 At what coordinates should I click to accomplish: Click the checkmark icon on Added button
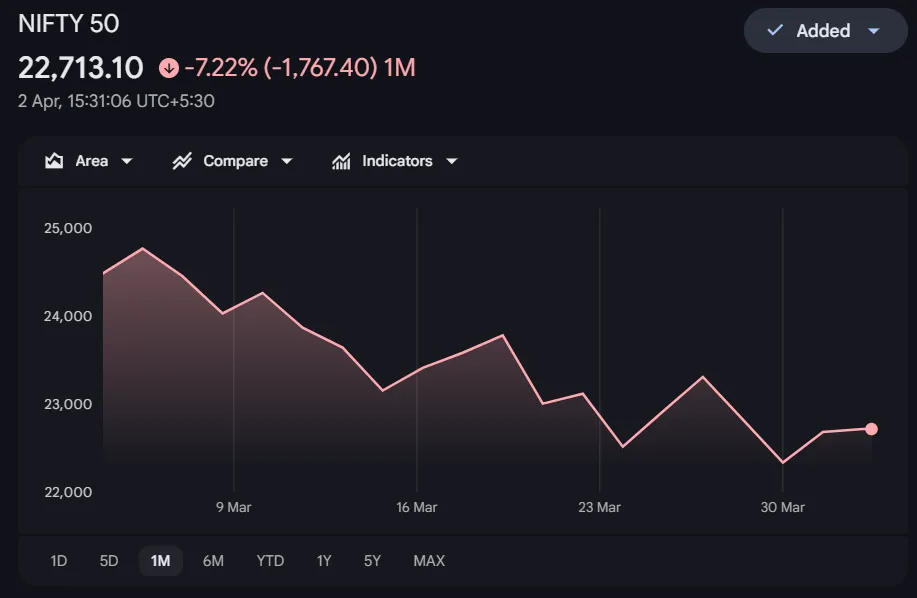click(774, 31)
